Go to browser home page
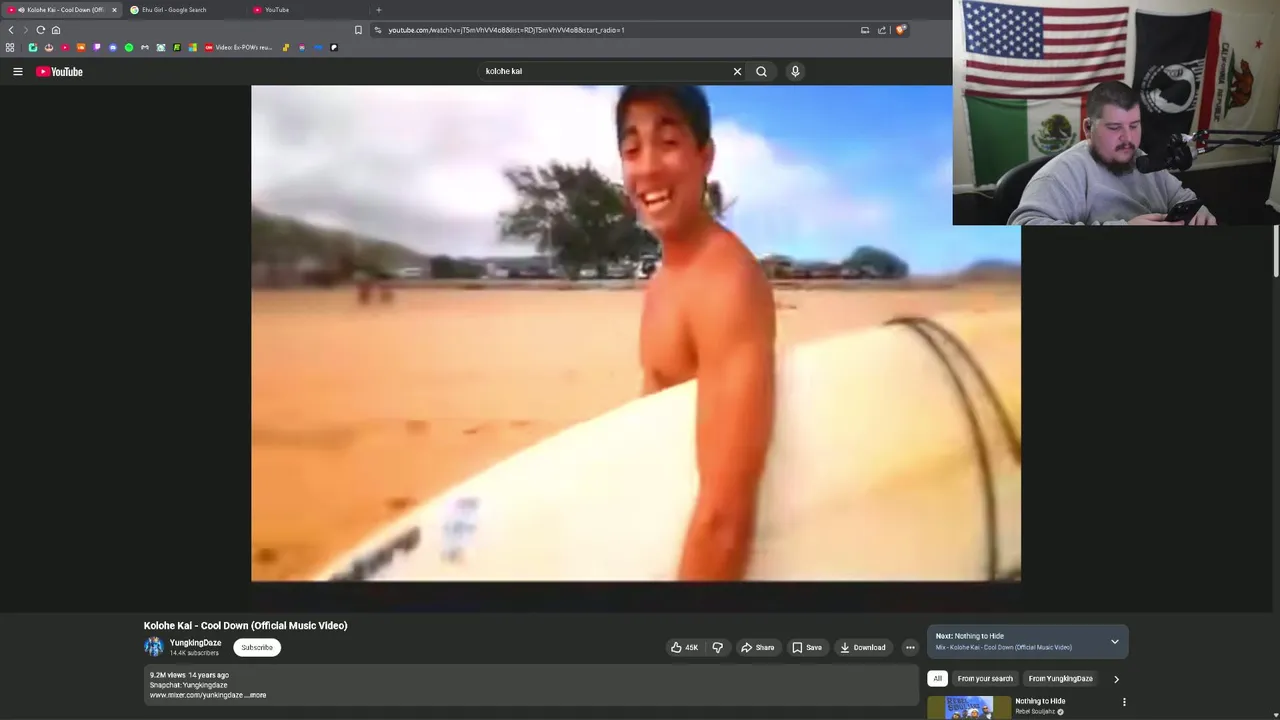Viewport: 1280px width, 720px height. click(x=56, y=30)
